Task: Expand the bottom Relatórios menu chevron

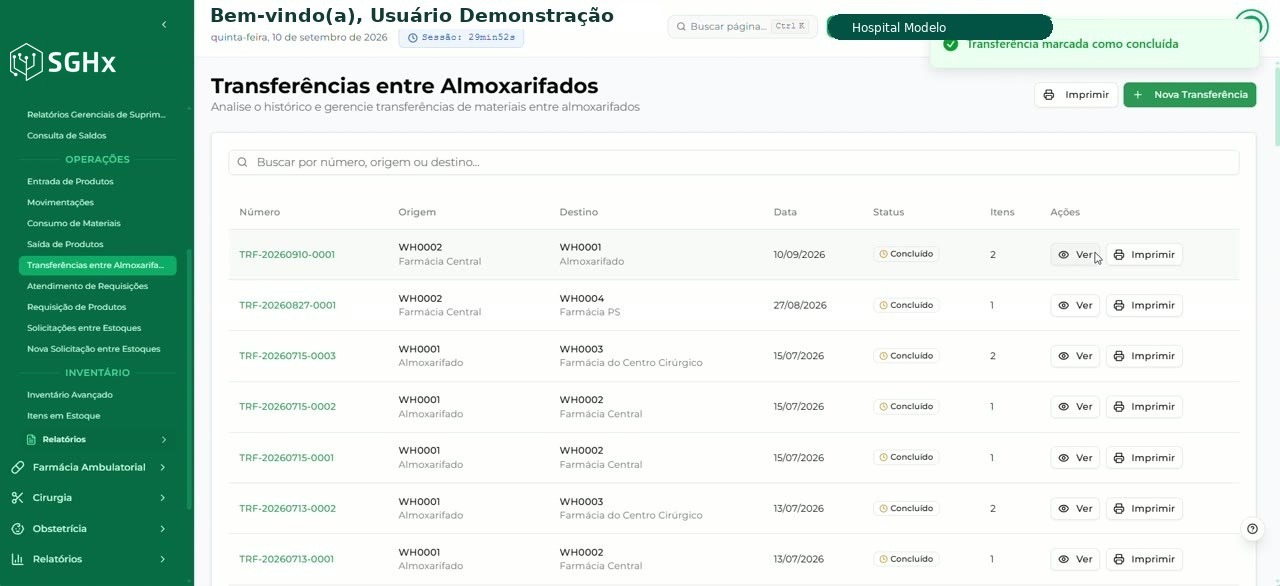Action: coord(163,559)
